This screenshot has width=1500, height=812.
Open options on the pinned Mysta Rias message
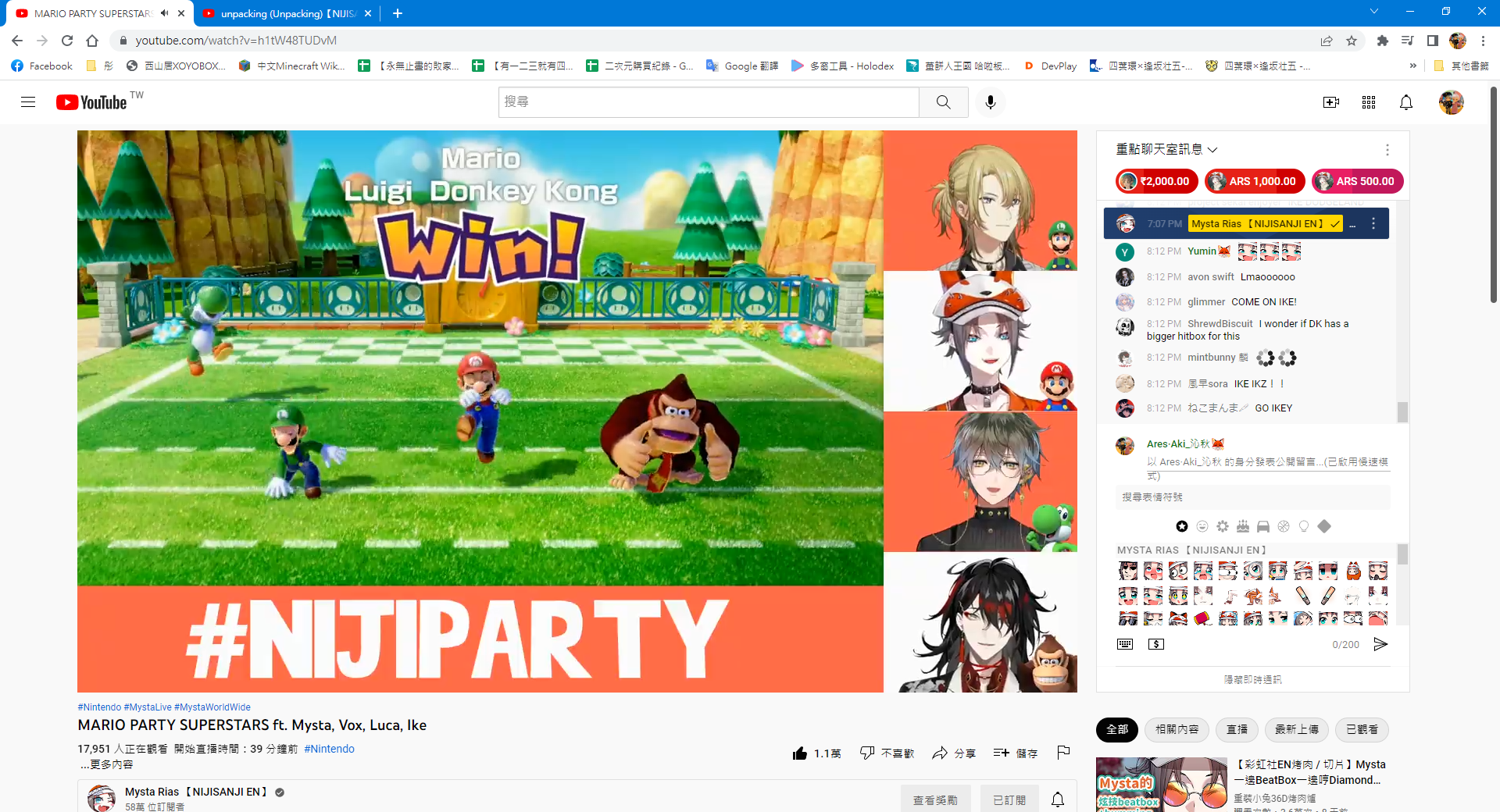coord(1373,223)
